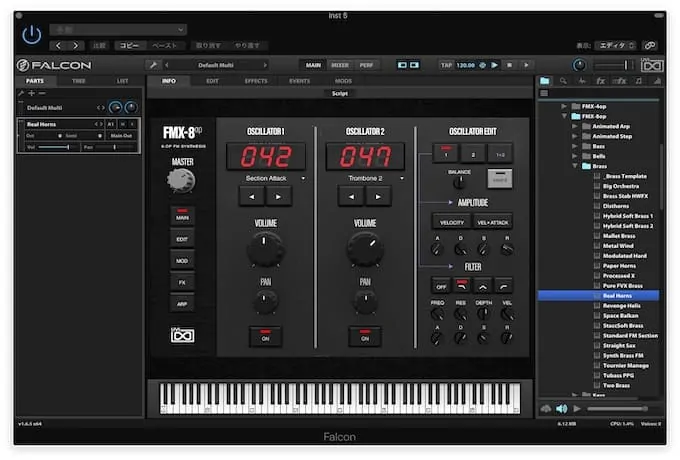This screenshot has height=460, width=680.
Task: Expand the FMX-4op folder
Action: click(x=564, y=106)
